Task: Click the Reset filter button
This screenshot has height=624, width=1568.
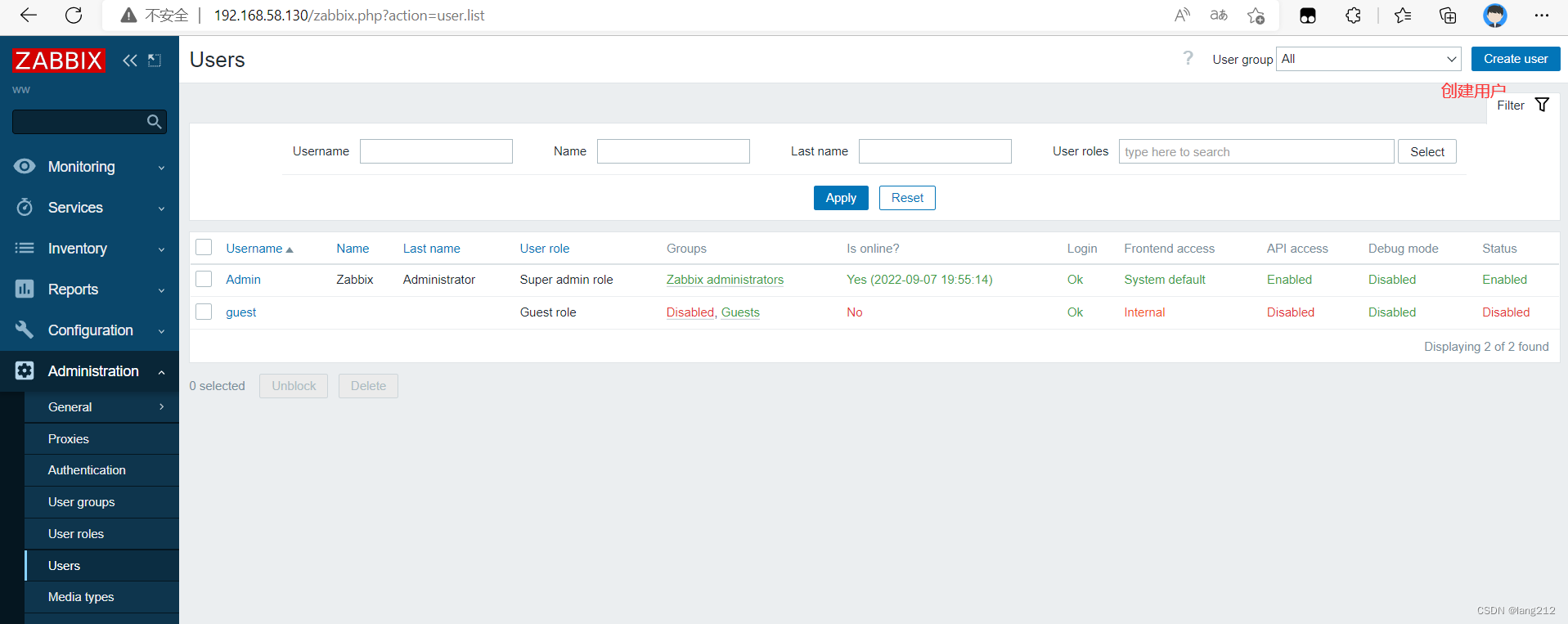Action: click(x=907, y=198)
